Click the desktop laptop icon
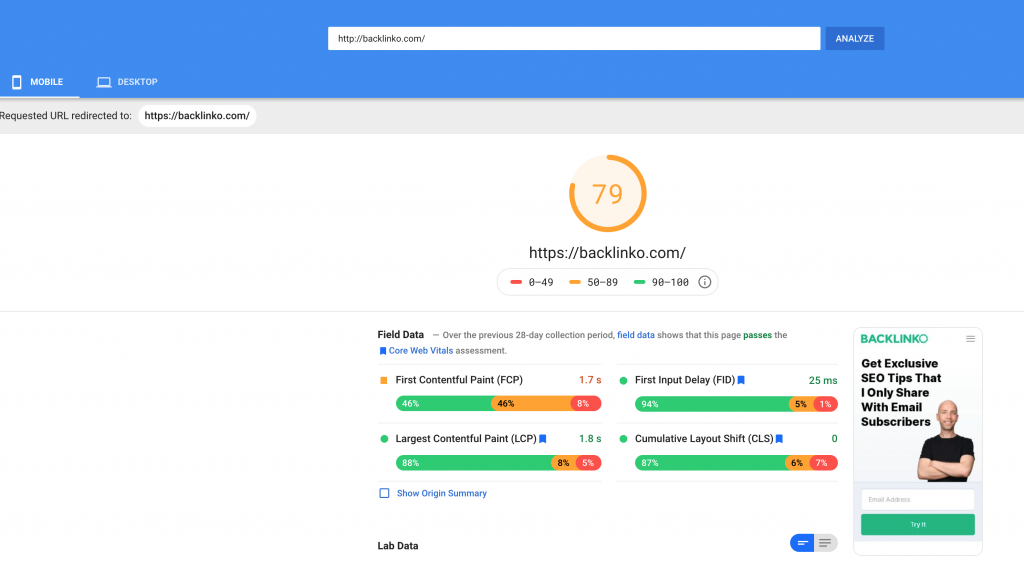Screen dimensions: 1024x569 103,82
